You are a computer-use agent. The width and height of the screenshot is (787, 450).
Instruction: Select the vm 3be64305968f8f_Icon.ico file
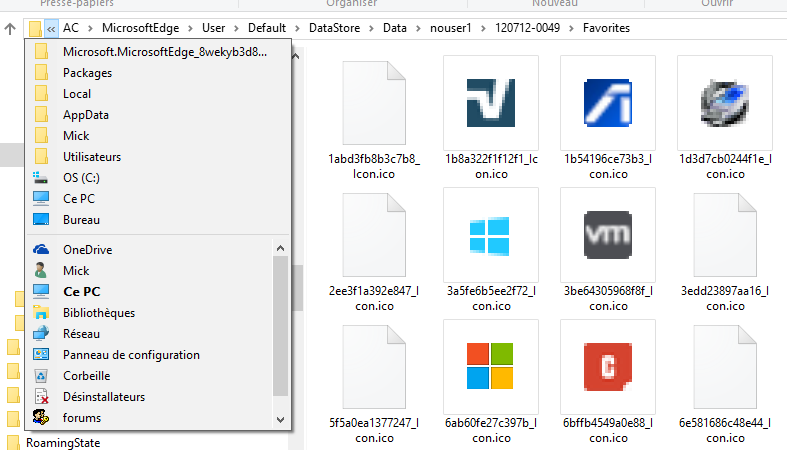[x=608, y=235]
